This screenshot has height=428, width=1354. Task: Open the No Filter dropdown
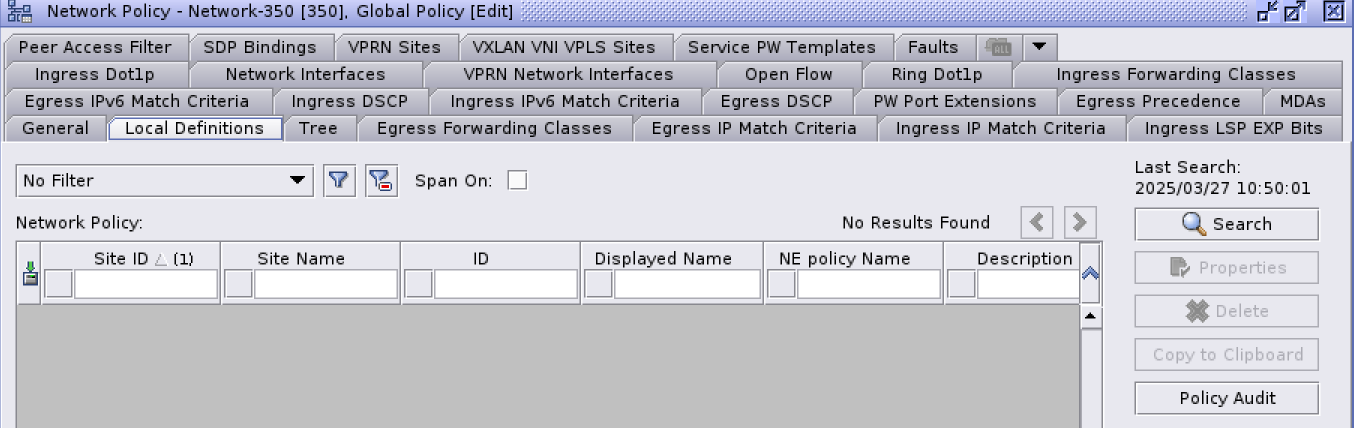pyautogui.click(x=165, y=181)
